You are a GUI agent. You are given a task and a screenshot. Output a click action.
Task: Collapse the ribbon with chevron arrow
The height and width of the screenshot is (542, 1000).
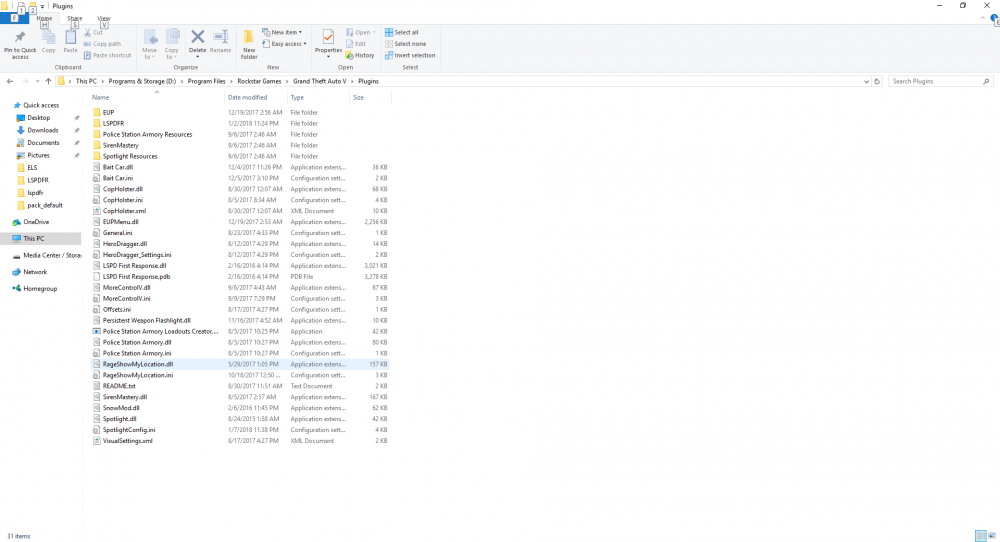point(983,18)
